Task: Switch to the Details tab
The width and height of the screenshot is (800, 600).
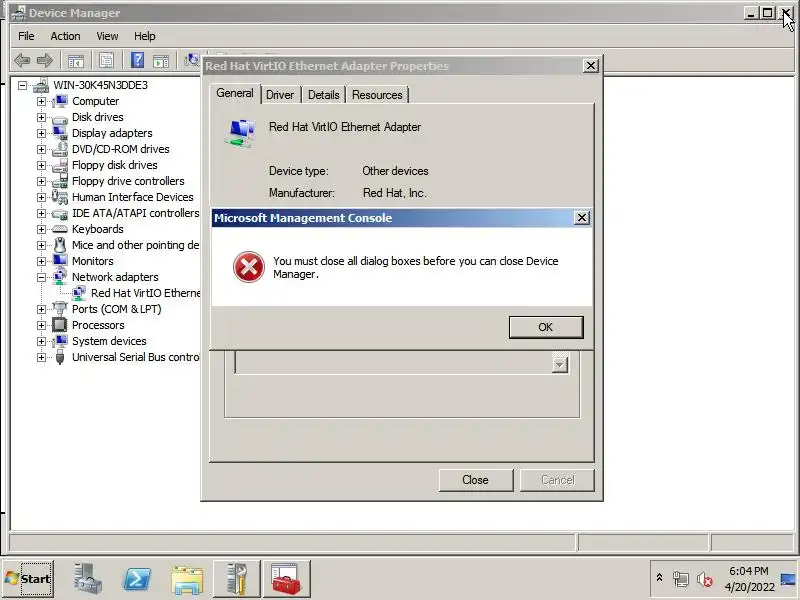Action: (323, 95)
